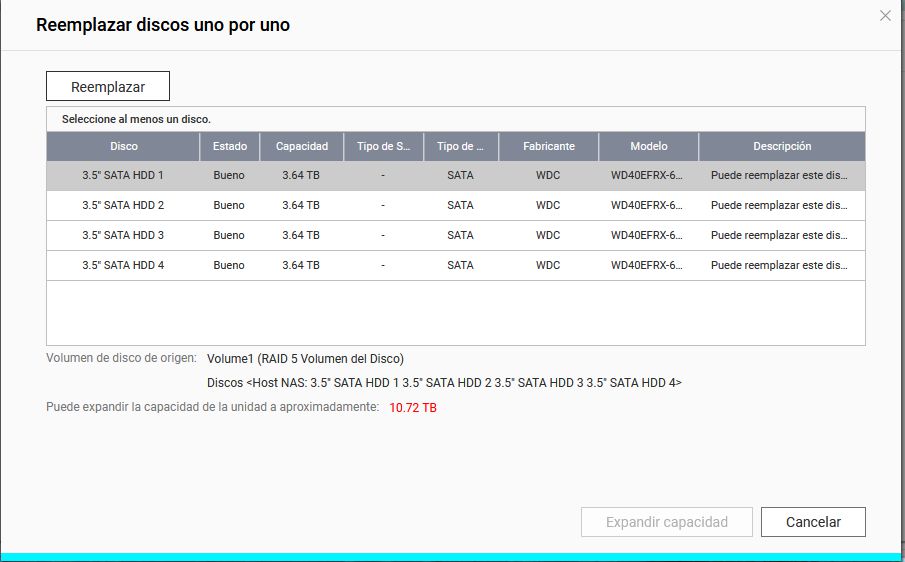Click the Modelo column header
The width and height of the screenshot is (905, 562).
[649, 146]
